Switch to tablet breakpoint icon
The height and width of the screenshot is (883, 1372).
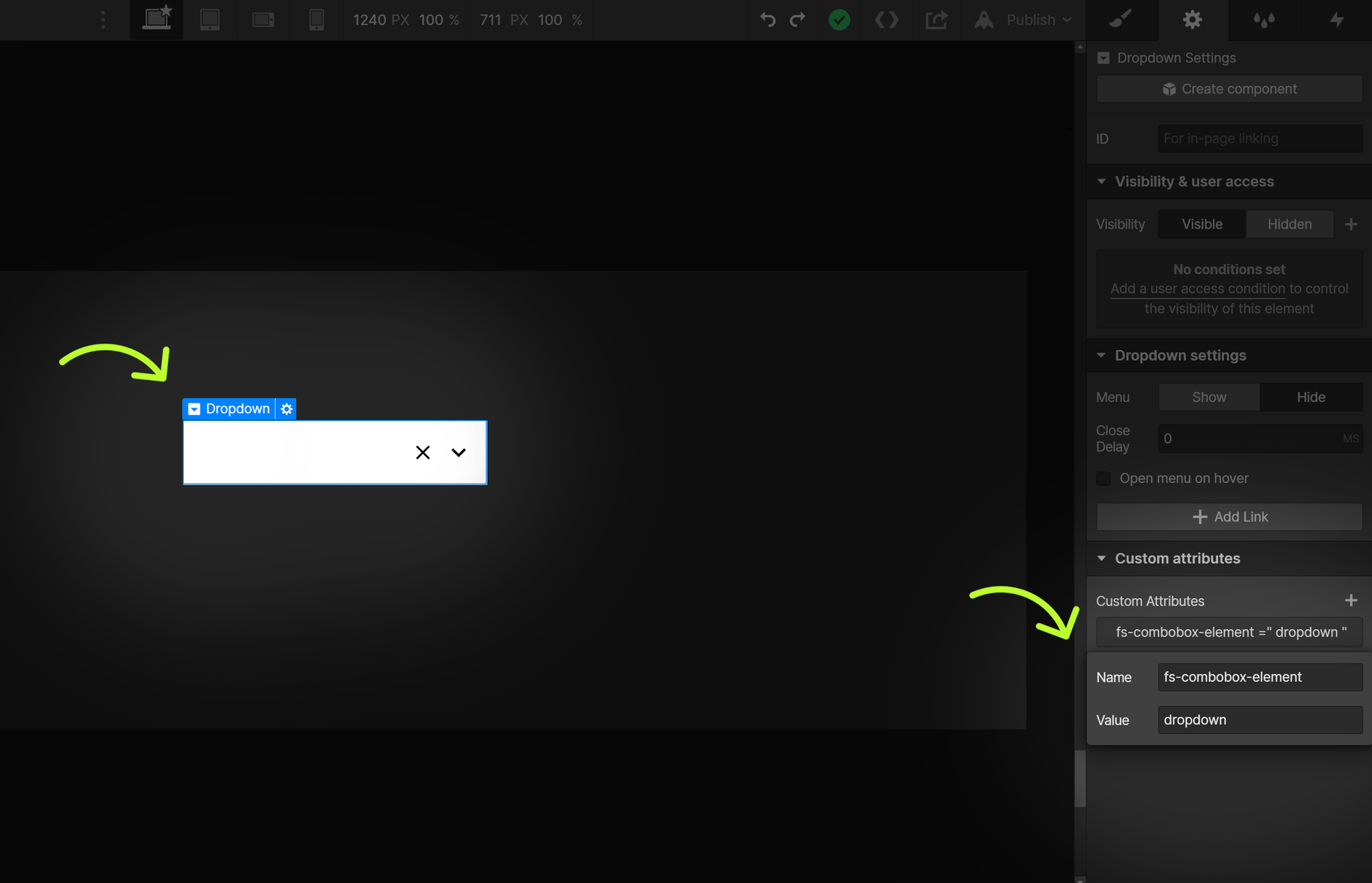[x=210, y=20]
